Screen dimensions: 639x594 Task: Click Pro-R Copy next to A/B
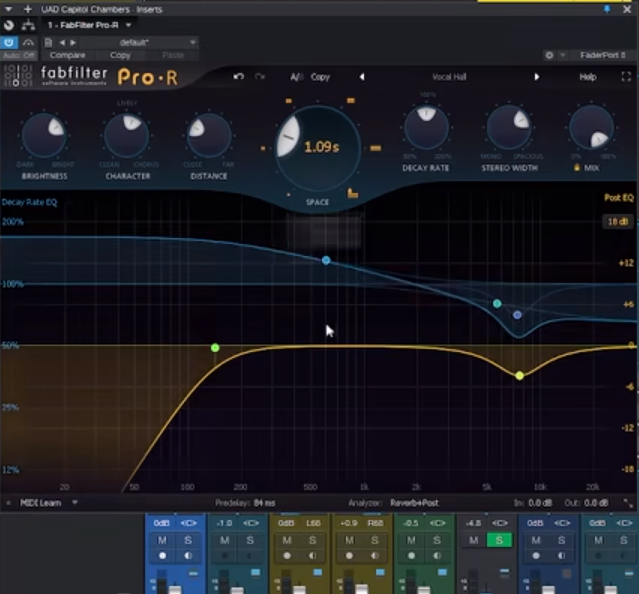[x=320, y=77]
